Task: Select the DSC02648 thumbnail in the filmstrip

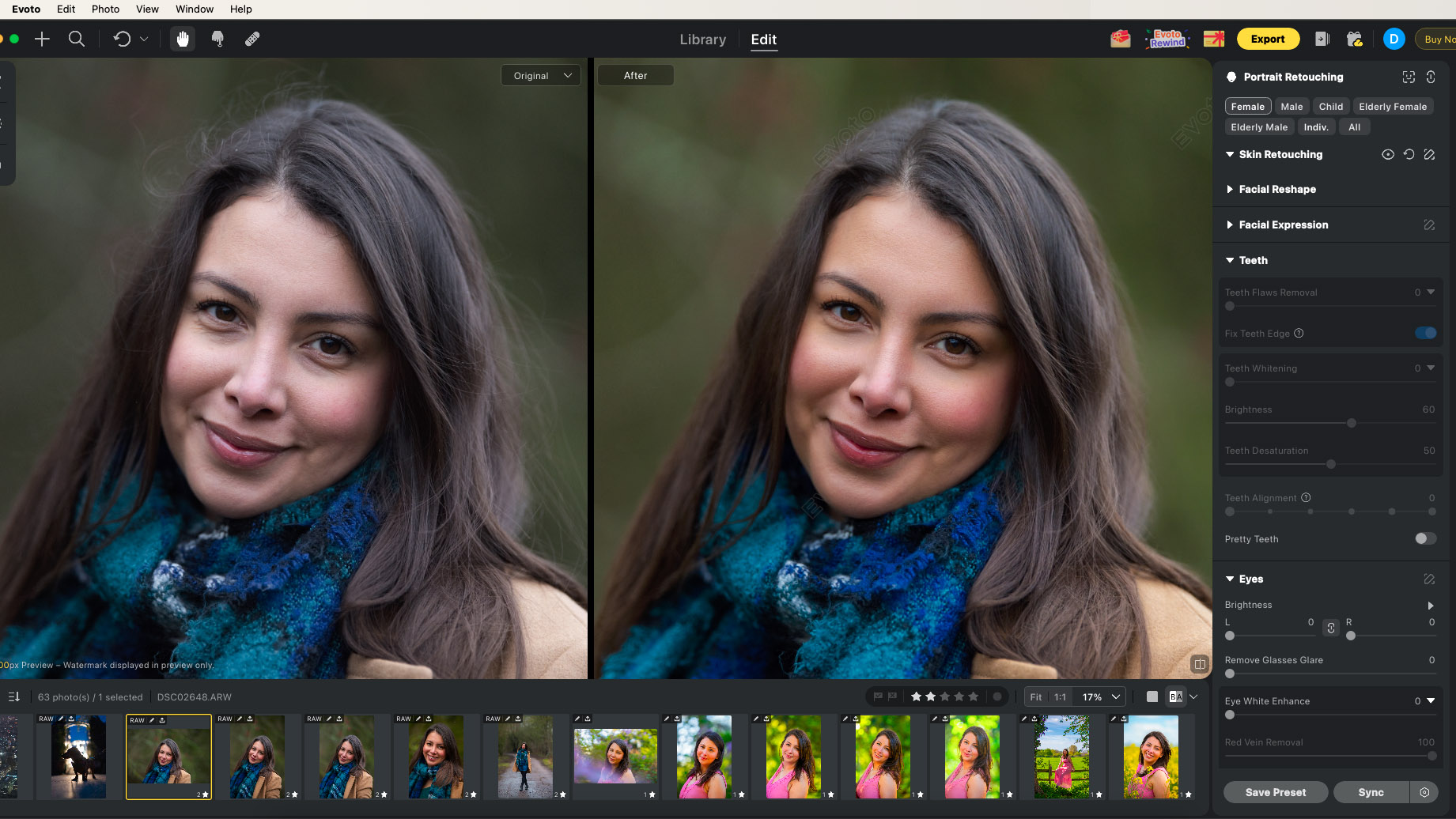Action: [168, 757]
